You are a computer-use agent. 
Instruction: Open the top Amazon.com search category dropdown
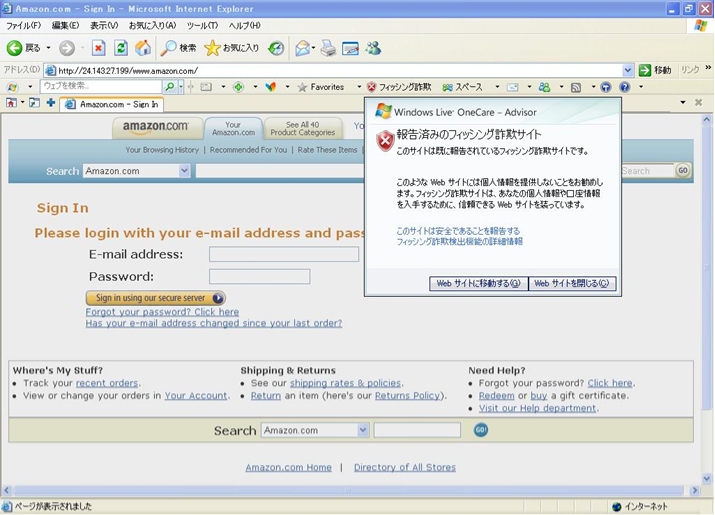pos(184,171)
